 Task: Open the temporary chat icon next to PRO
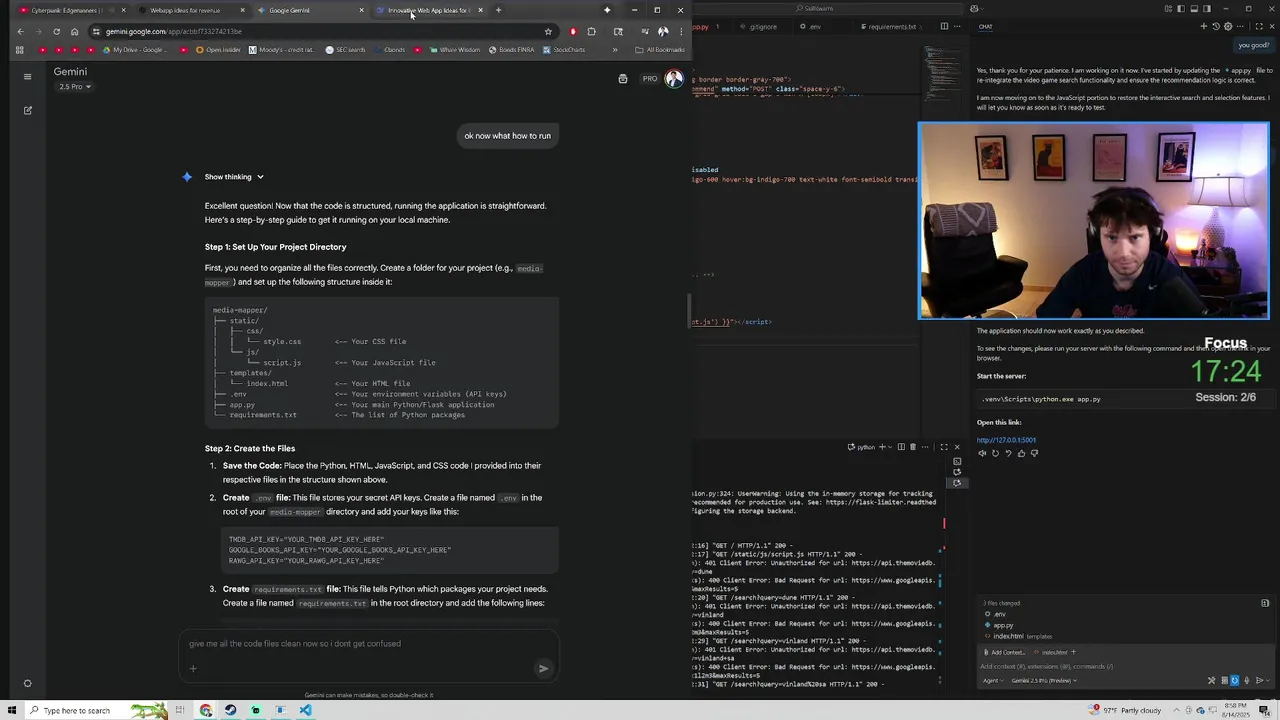tap(622, 79)
